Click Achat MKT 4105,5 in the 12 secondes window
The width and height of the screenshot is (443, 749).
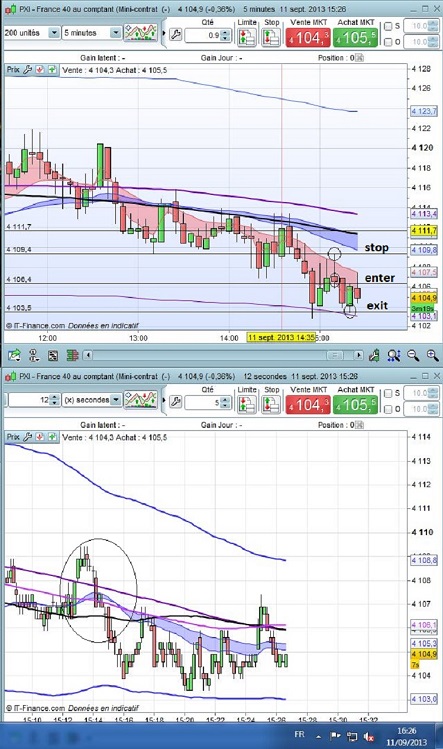pyautogui.click(x=355, y=405)
